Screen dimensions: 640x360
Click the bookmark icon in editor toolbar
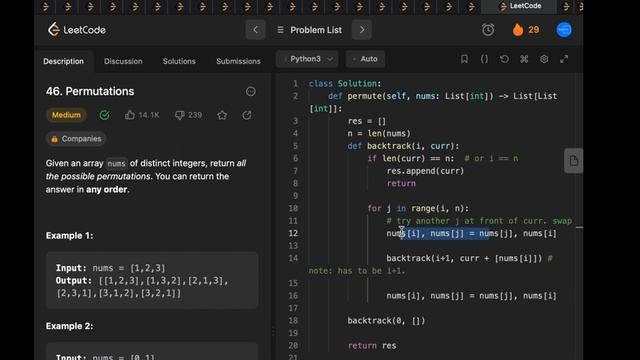(464, 59)
